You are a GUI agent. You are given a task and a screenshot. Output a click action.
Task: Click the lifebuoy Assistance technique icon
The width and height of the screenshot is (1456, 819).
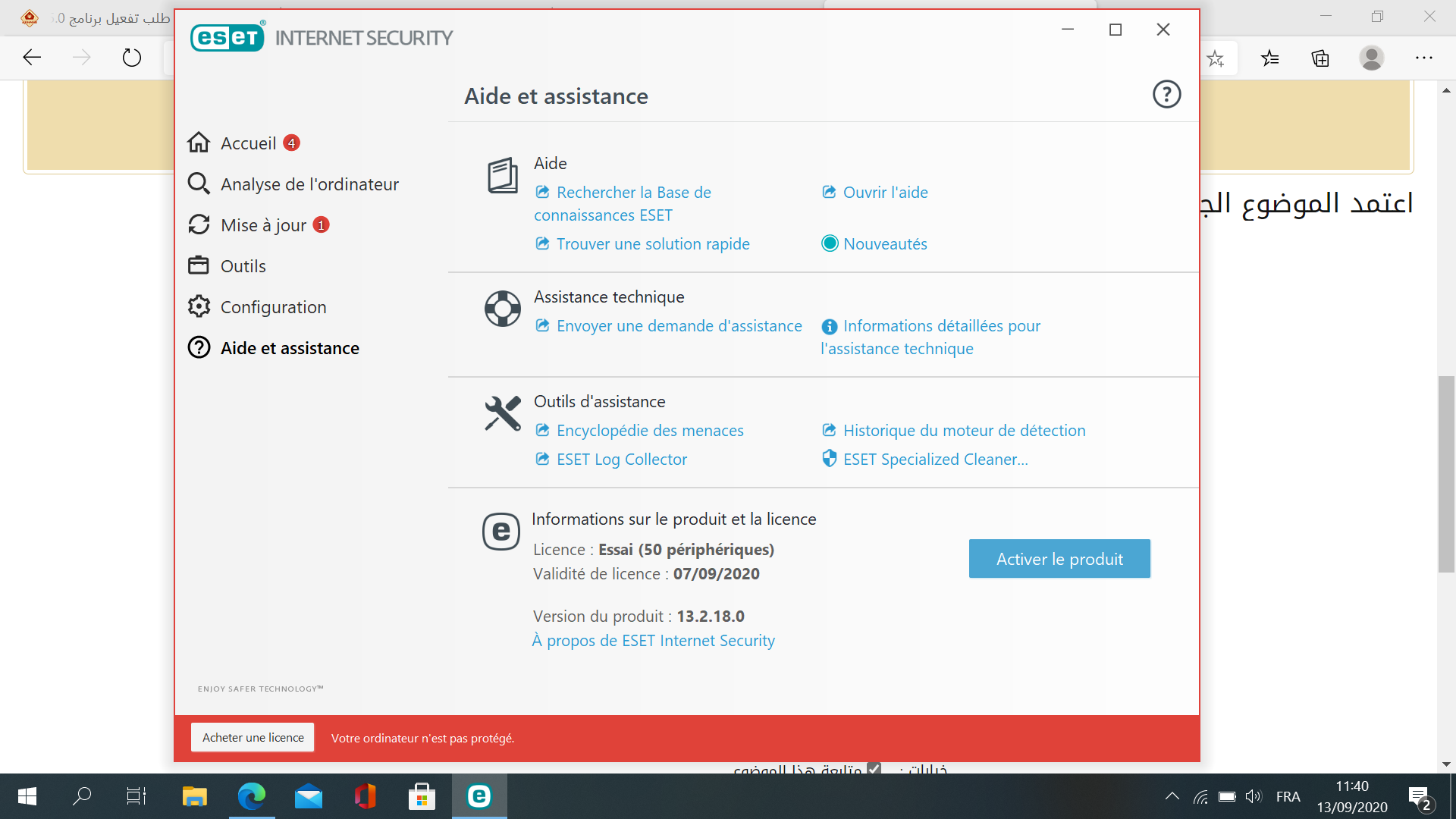[x=503, y=309]
